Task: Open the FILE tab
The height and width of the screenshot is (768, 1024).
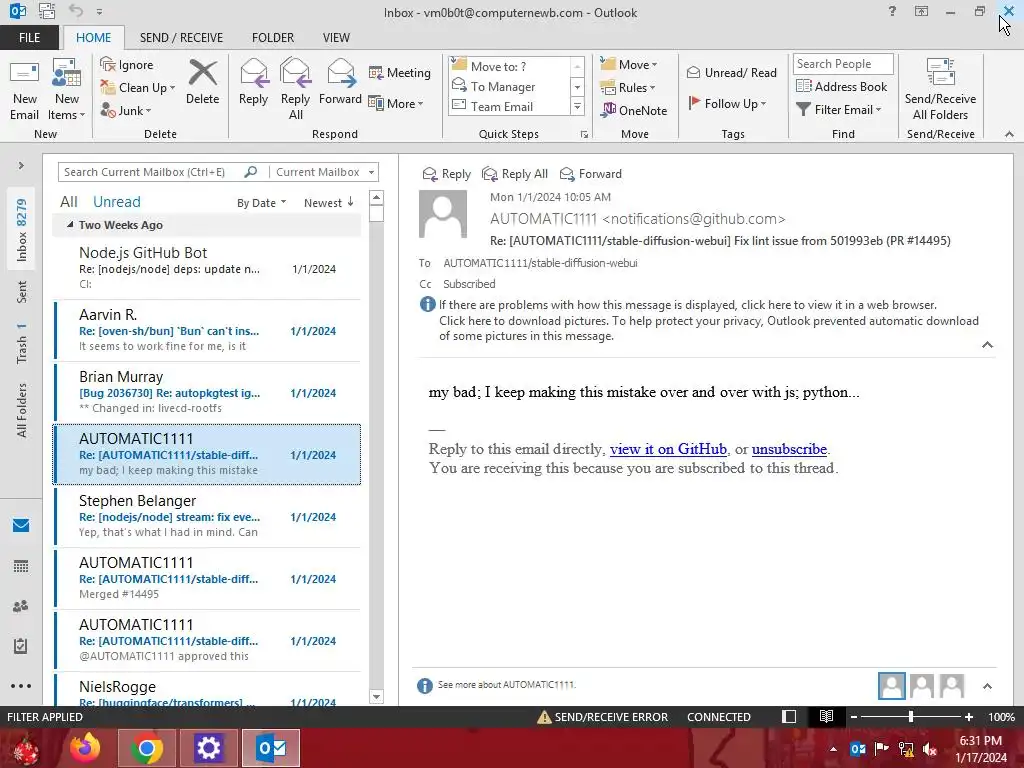Action: pos(29,38)
